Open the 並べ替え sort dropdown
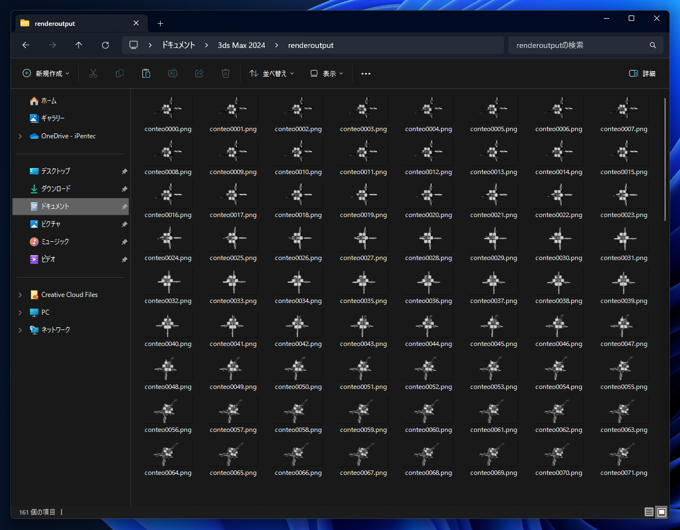Image resolution: width=680 pixels, height=530 pixels. (272, 74)
